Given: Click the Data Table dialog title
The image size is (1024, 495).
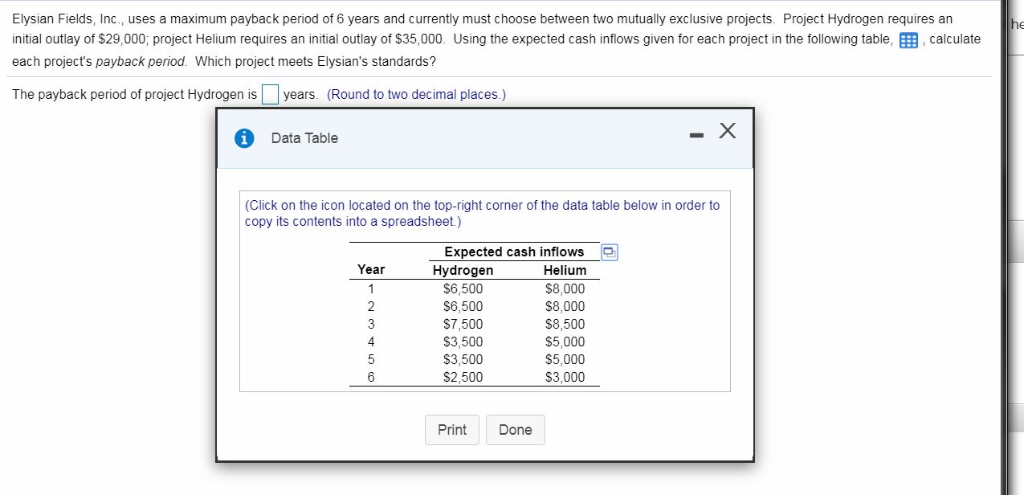Looking at the screenshot, I should click(x=304, y=138).
